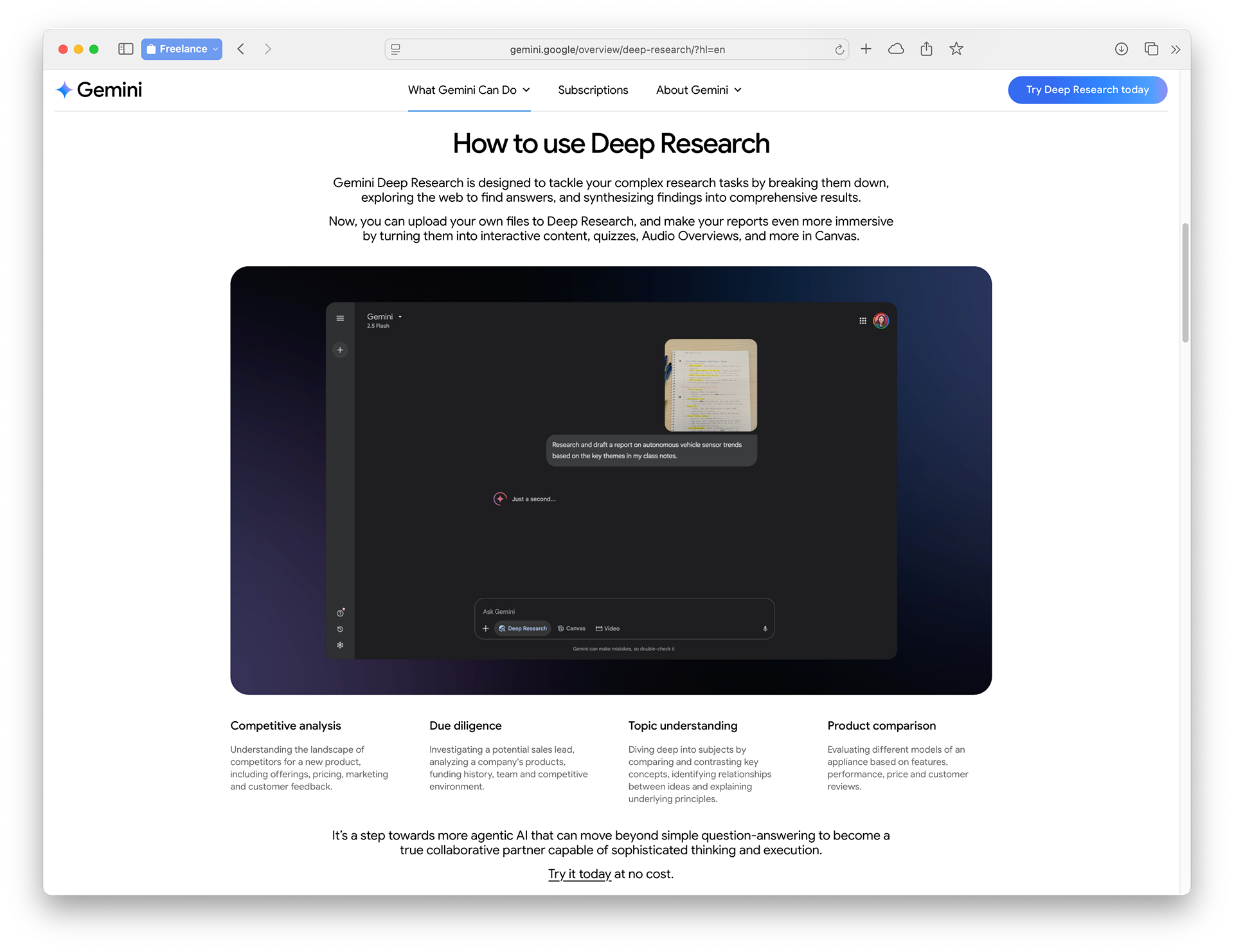Open Gemini 2.5 Flash model selector
This screenshot has width=1234, height=952.
coord(384,320)
